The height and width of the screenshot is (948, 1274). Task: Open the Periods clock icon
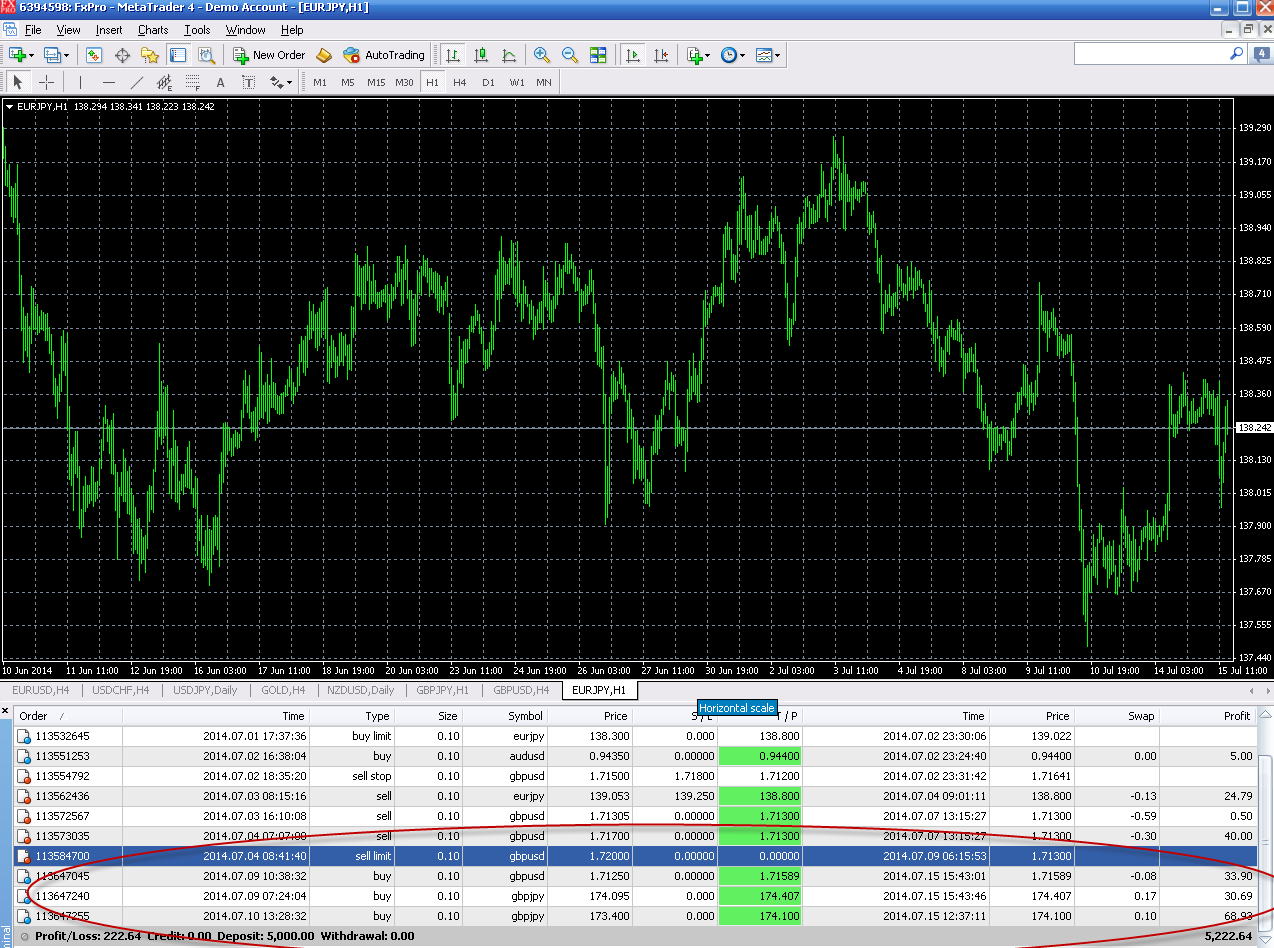coord(728,55)
